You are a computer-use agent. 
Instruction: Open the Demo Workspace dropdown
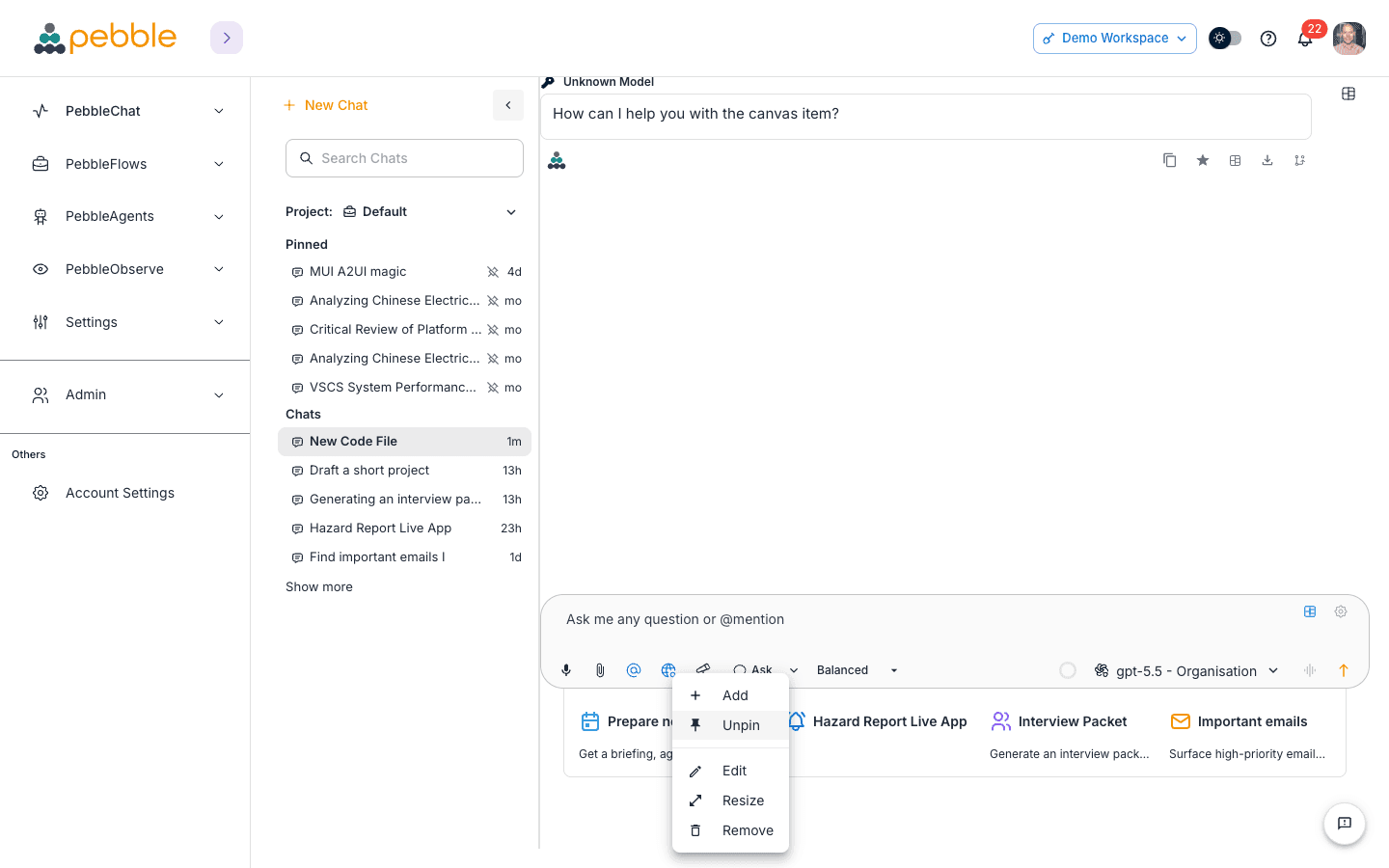pyautogui.click(x=1115, y=39)
